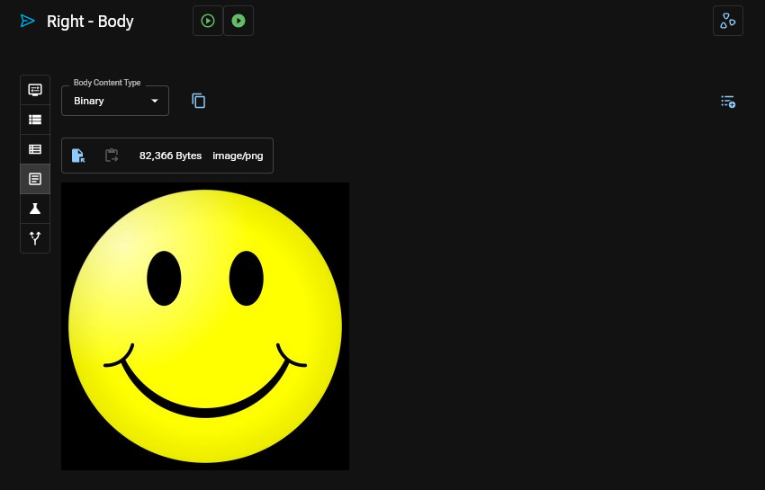765x490 pixels.
Task: Open the fork-shaped Parameters sidebar icon
Action: [35, 238]
